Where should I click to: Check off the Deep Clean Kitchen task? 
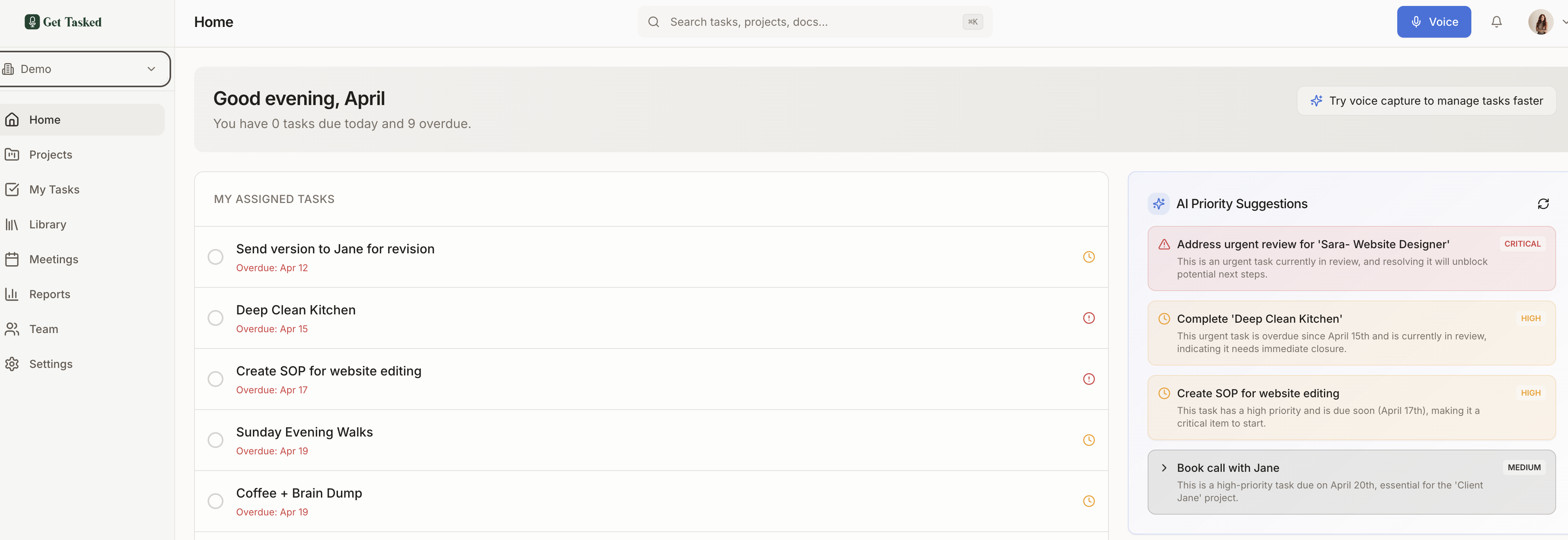[216, 318]
